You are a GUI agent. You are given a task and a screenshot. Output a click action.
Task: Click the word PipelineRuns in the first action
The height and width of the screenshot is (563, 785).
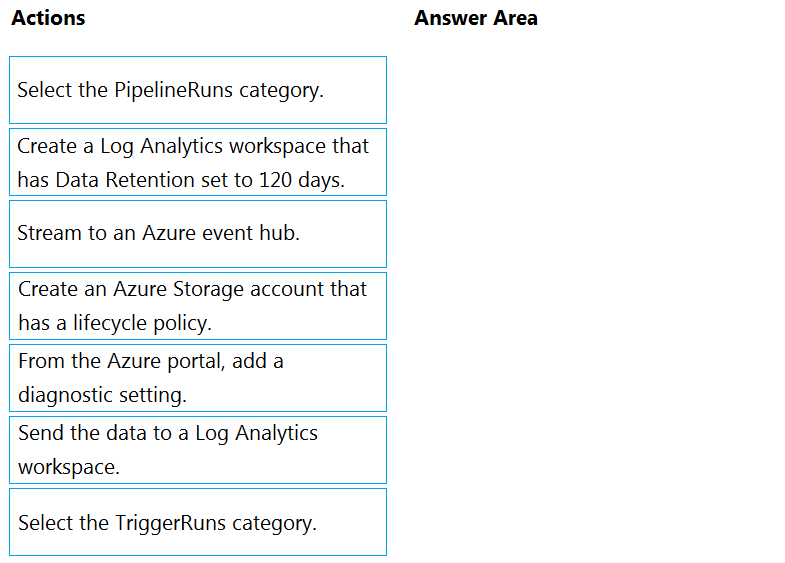coord(173,90)
